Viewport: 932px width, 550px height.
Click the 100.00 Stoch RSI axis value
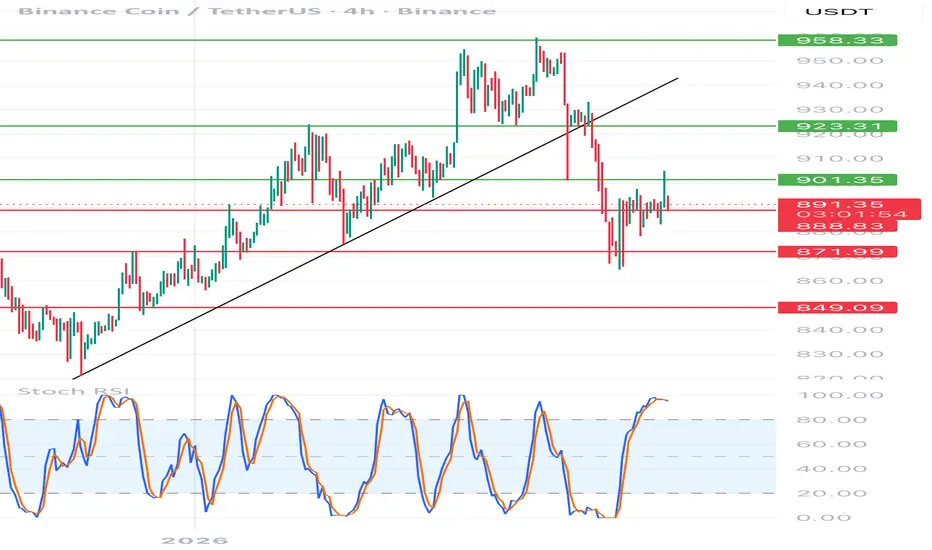(839, 395)
